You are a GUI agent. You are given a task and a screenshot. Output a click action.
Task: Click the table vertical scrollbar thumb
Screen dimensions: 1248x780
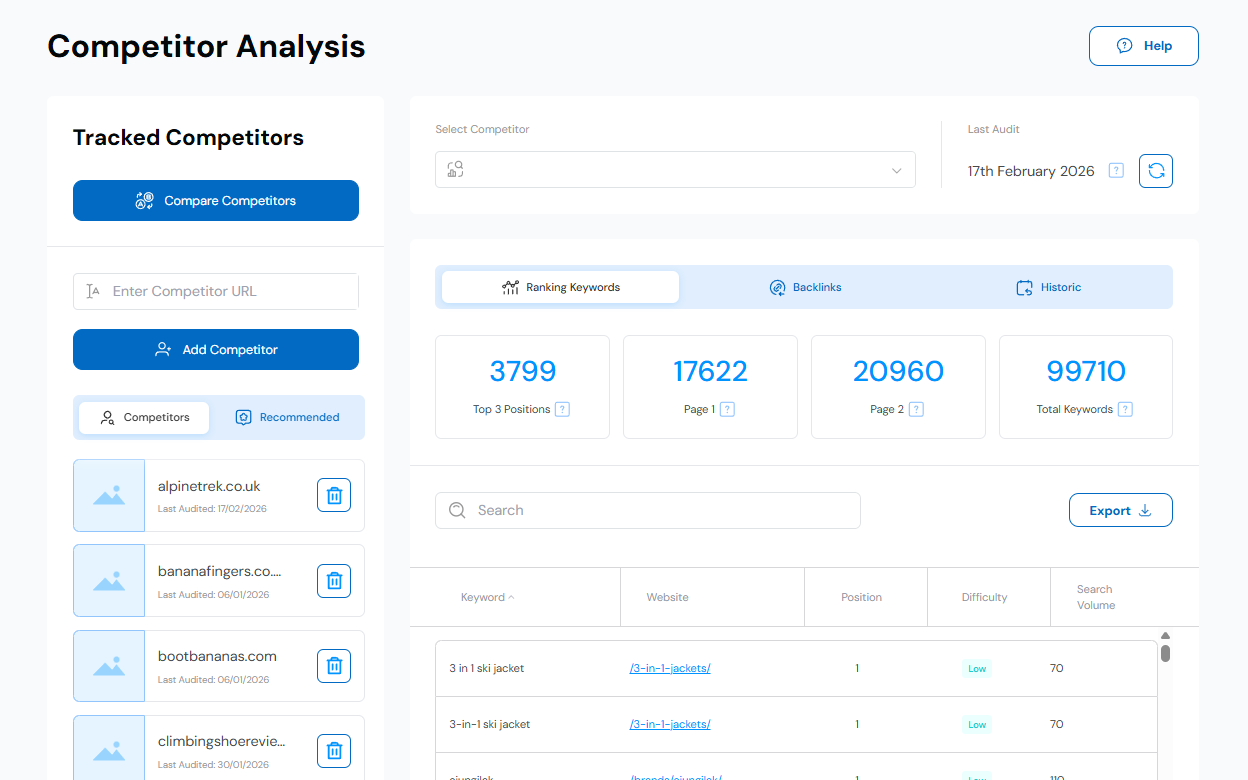tap(1165, 653)
